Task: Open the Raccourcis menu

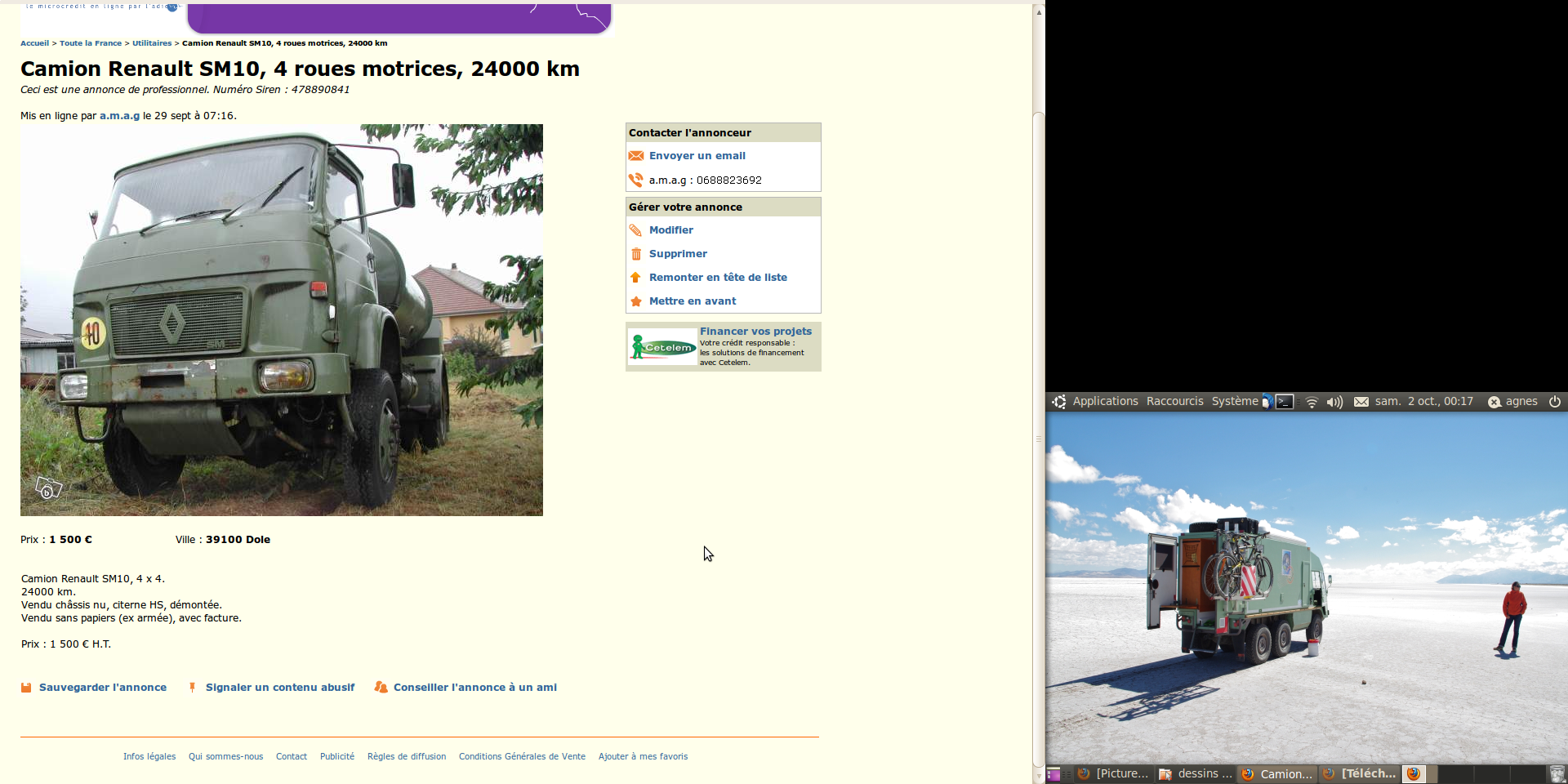Action: pyautogui.click(x=1174, y=401)
